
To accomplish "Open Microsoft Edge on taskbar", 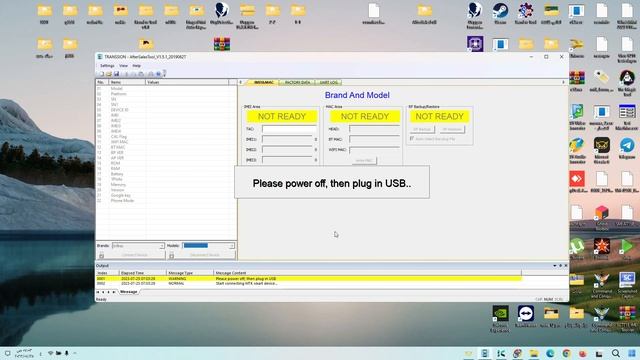I will tap(550, 353).
